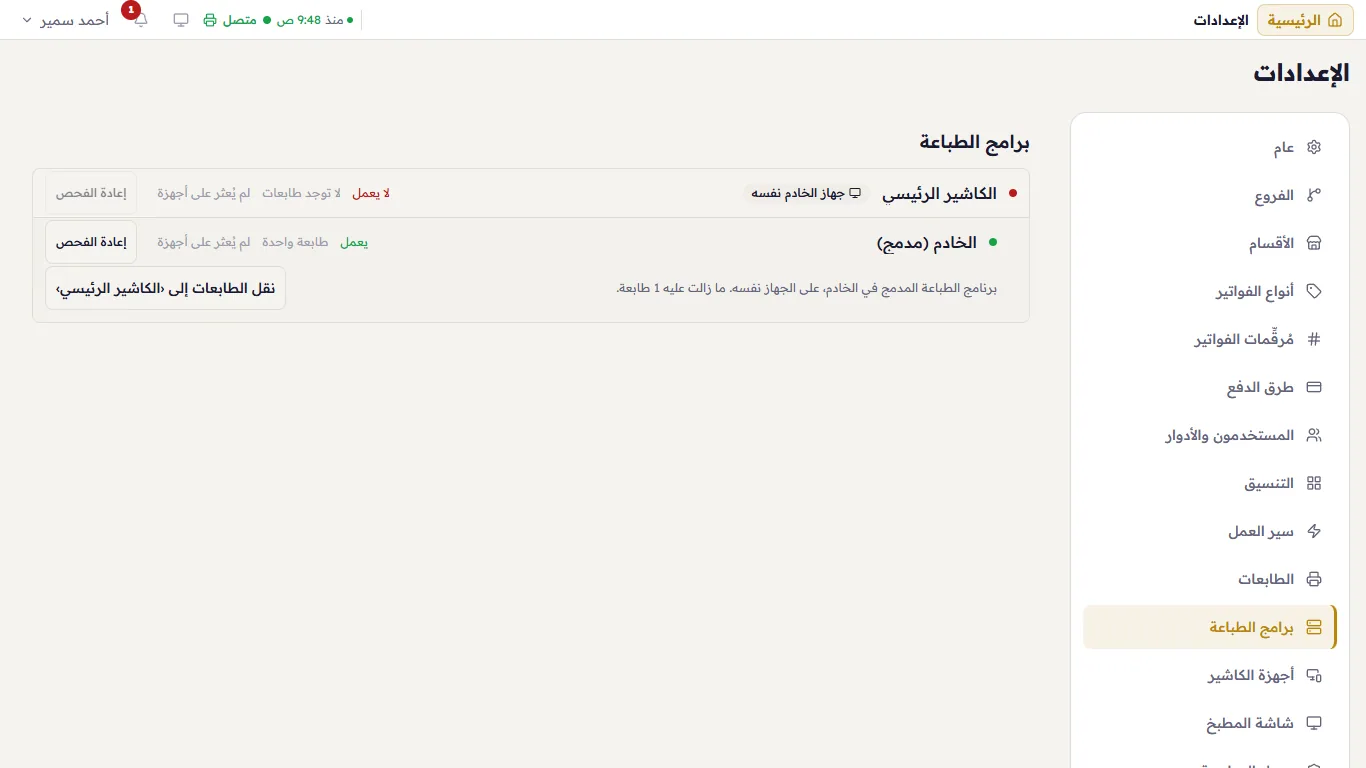
Task: Click the الإعدادات breadcrumb in top bar
Action: point(1221,20)
